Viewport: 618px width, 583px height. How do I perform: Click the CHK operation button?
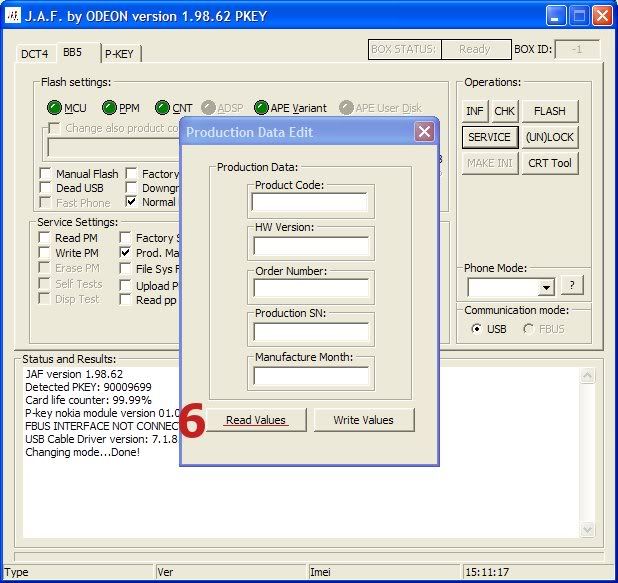coord(504,111)
